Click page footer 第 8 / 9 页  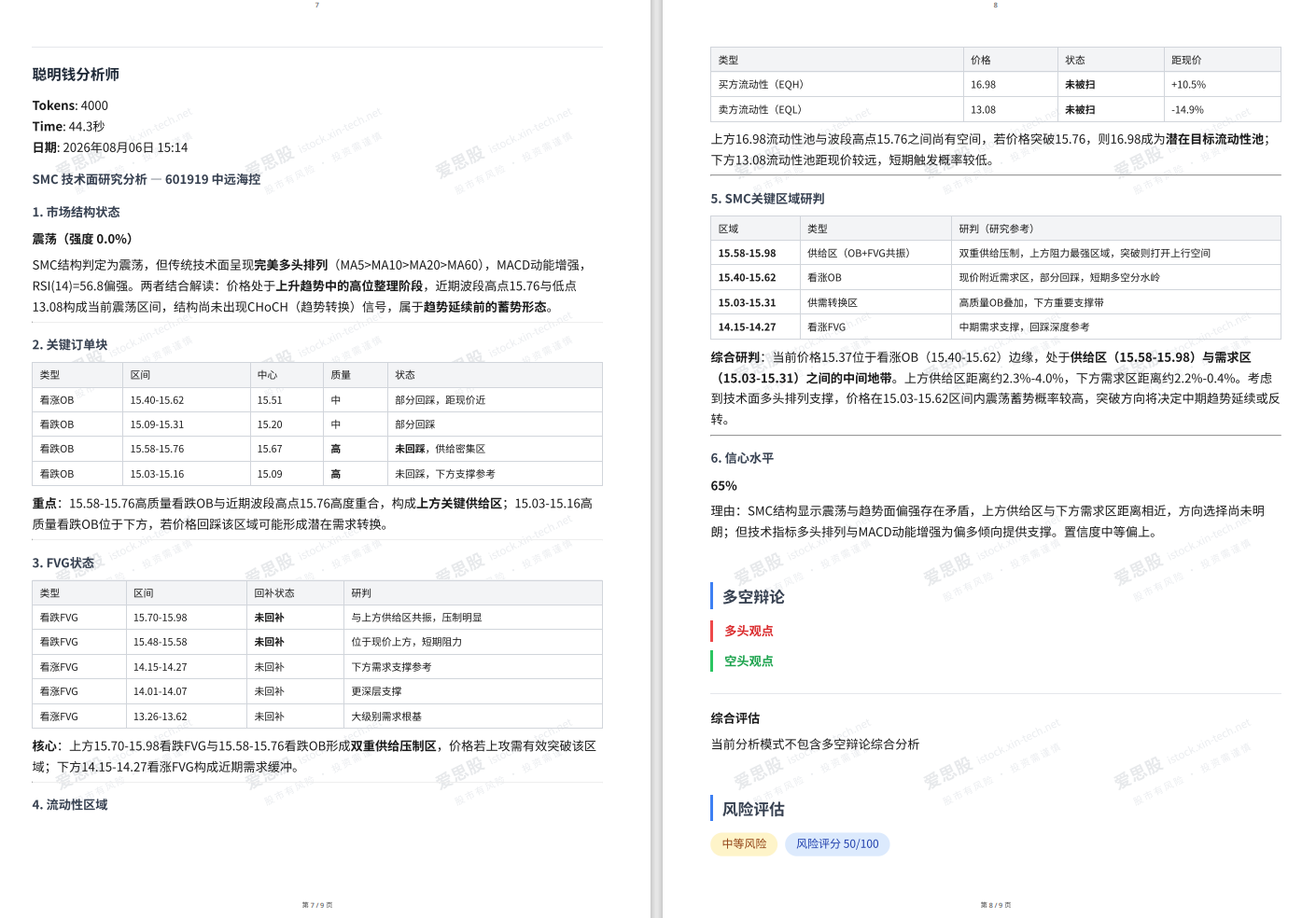point(996,905)
